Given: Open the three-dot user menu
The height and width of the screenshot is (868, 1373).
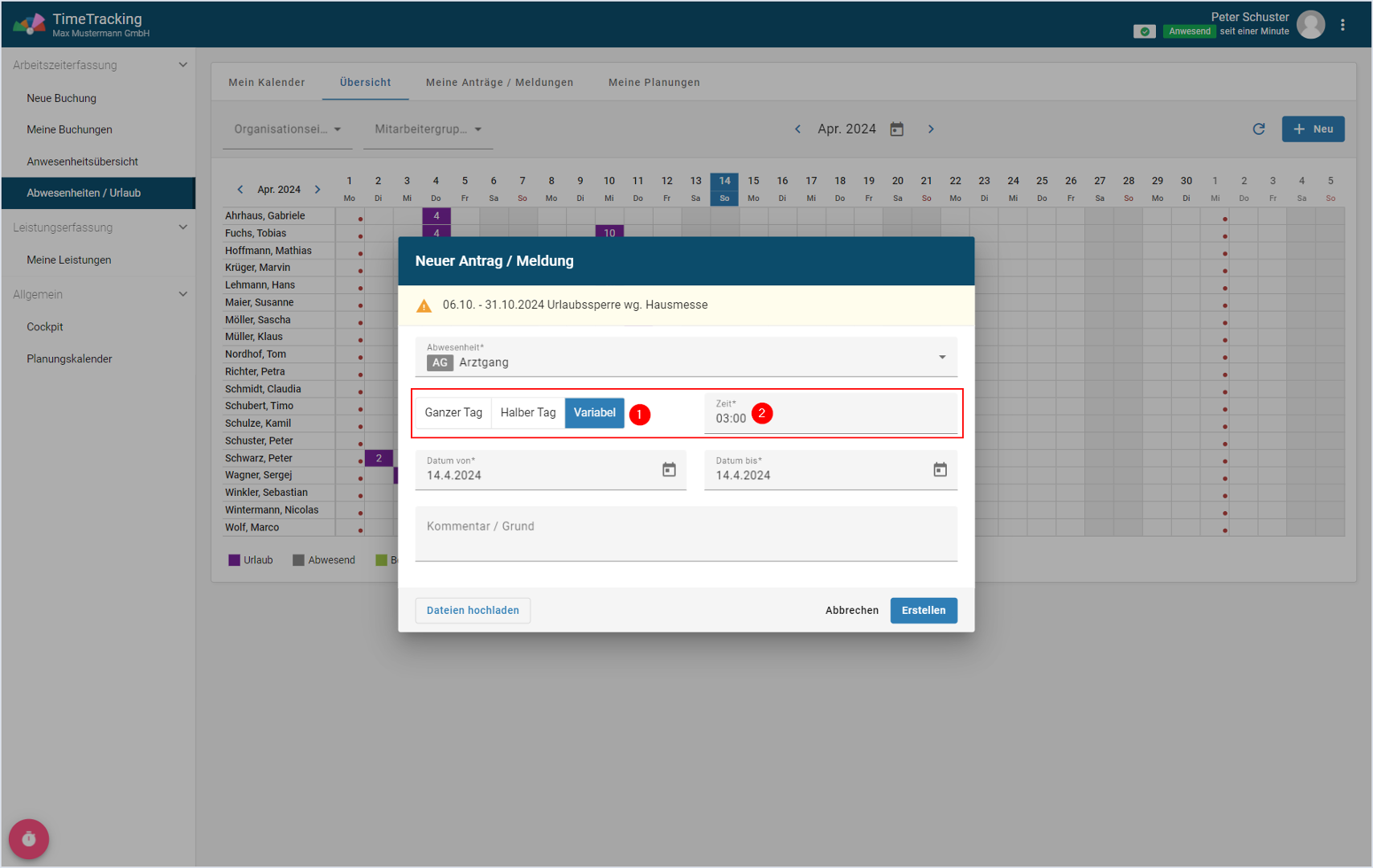Looking at the screenshot, I should [x=1342, y=25].
